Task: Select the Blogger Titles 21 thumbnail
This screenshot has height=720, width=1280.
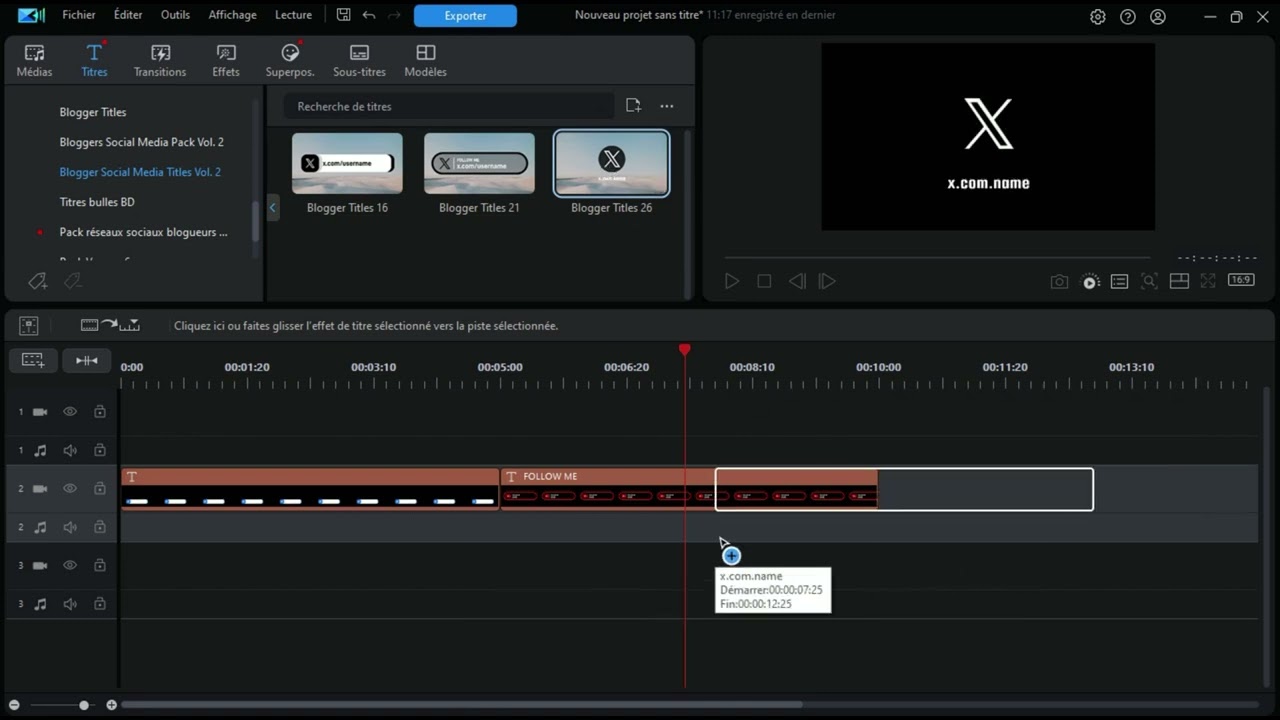Action: 479,163
